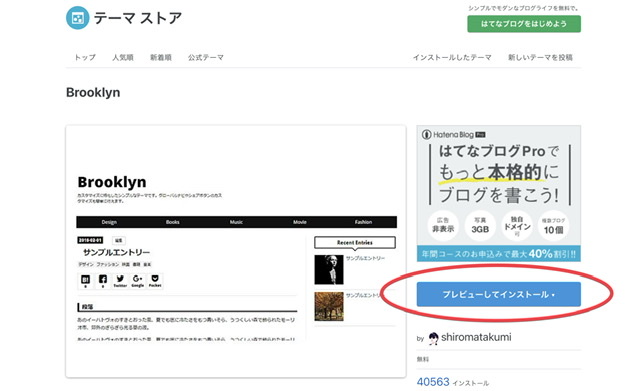This screenshot has height=391, width=640.
Task: Click the Theme Store logo icon
Action: click(78, 18)
